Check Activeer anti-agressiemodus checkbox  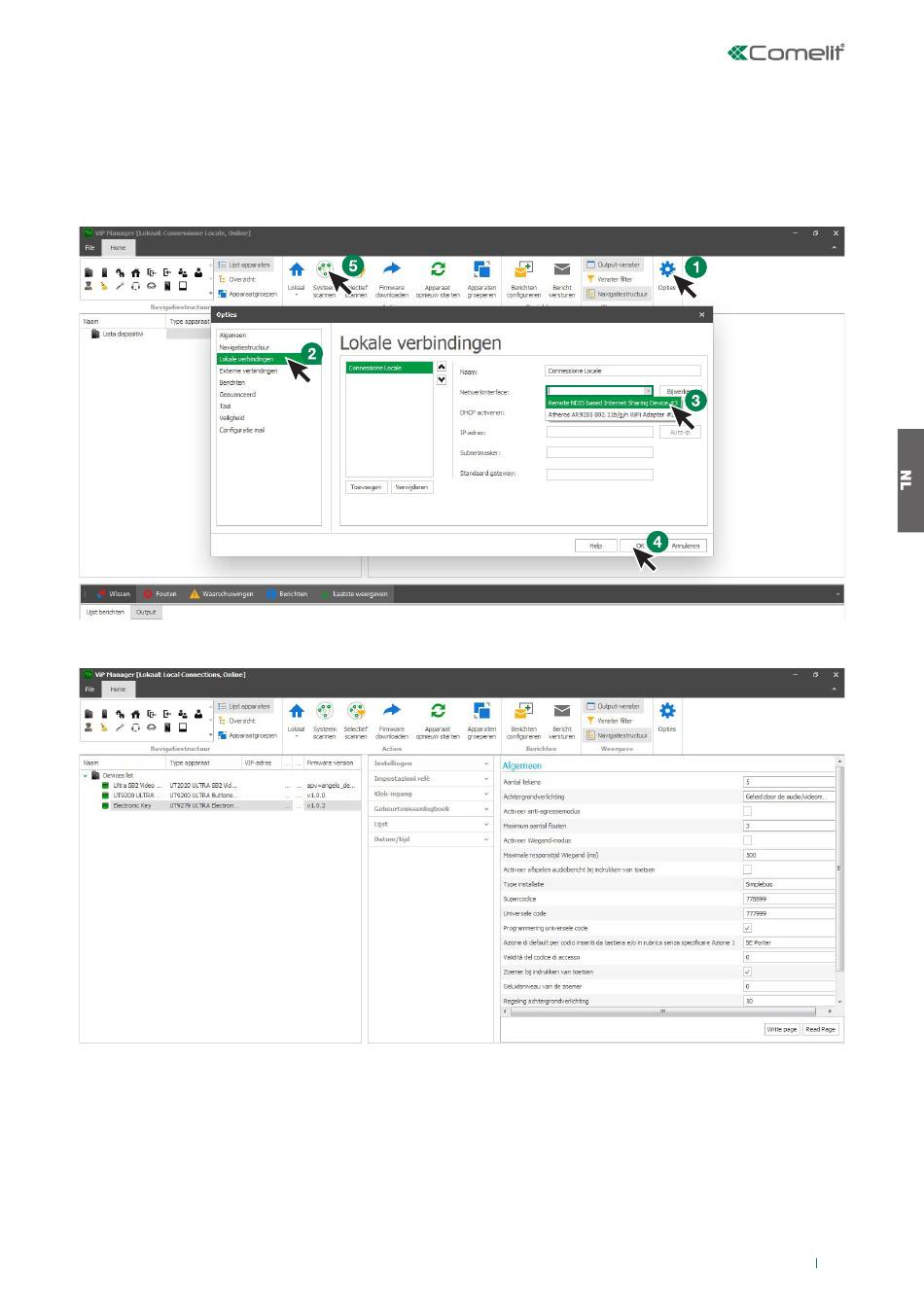click(747, 811)
